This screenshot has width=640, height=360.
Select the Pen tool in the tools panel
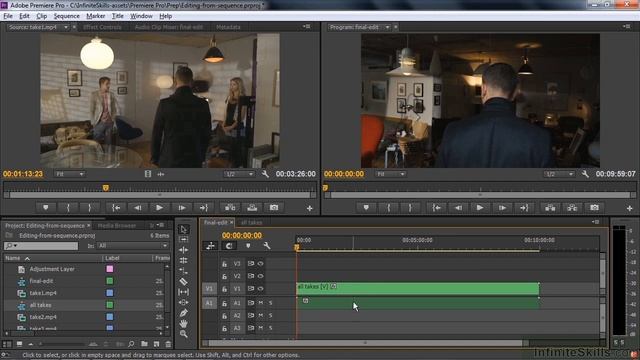[x=183, y=313]
